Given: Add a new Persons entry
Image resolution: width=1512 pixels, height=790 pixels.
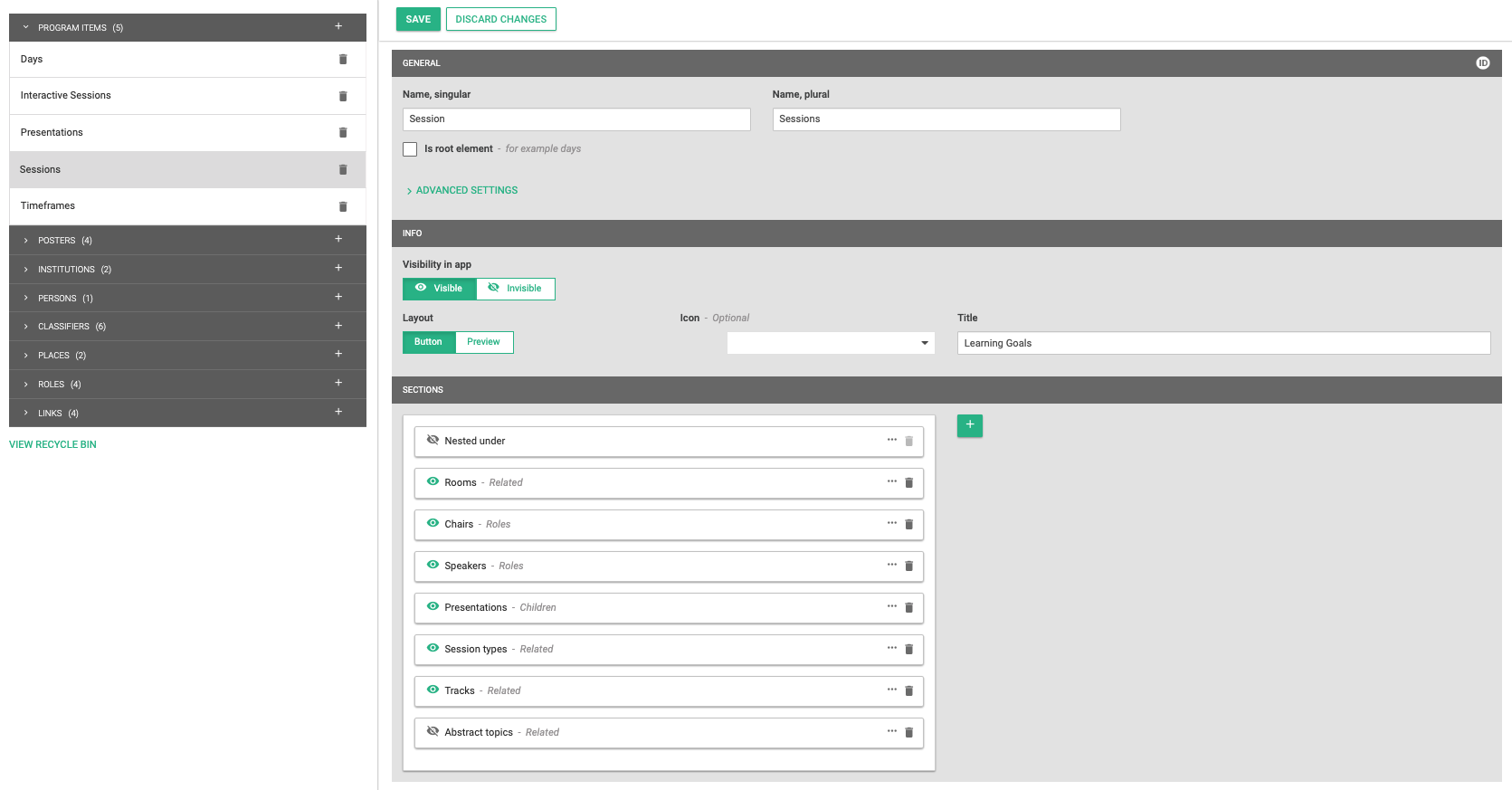Looking at the screenshot, I should tap(338, 297).
